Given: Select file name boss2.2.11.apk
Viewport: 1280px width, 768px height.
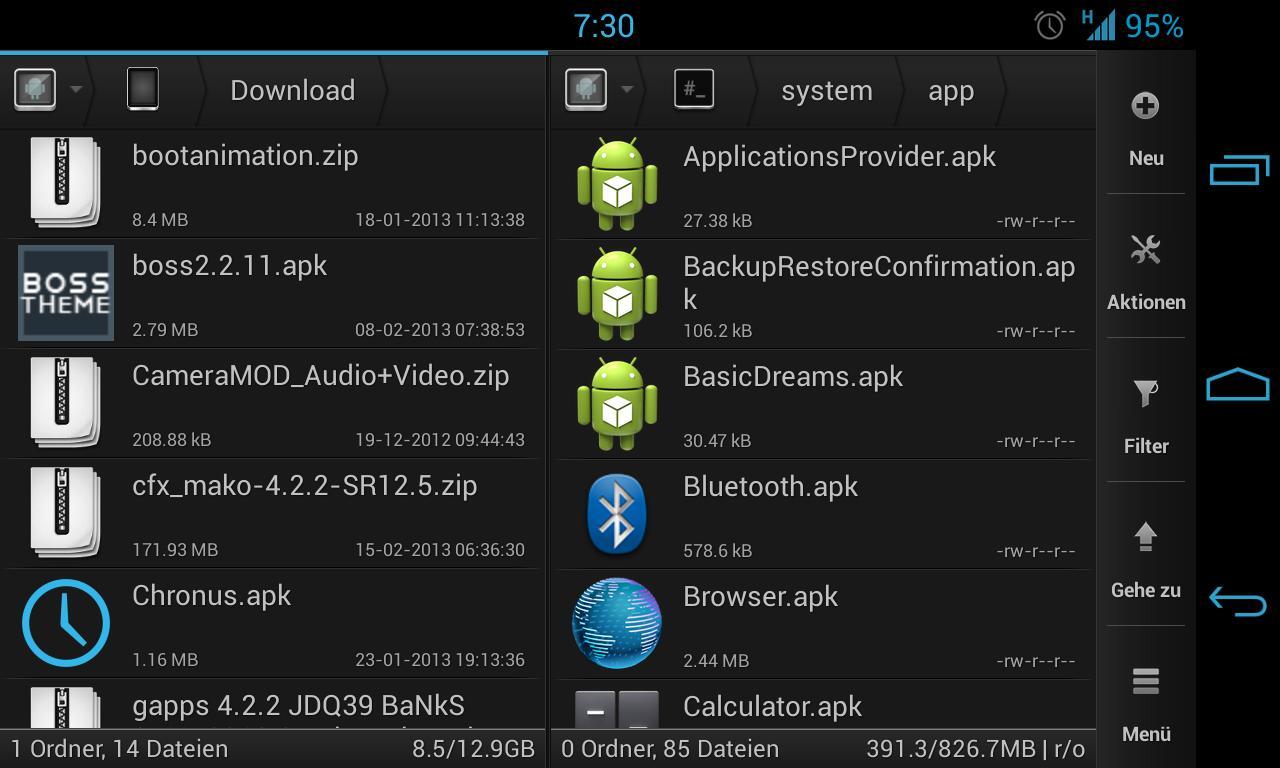Looking at the screenshot, I should (230, 266).
